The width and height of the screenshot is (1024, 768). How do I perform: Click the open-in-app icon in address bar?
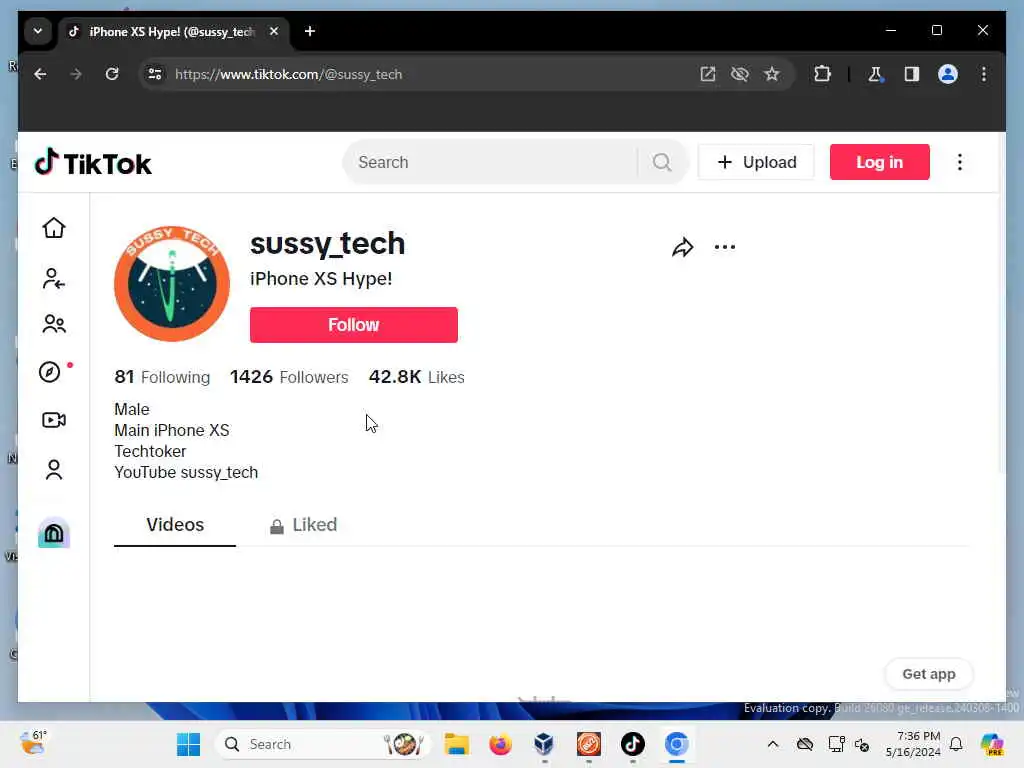tap(707, 74)
